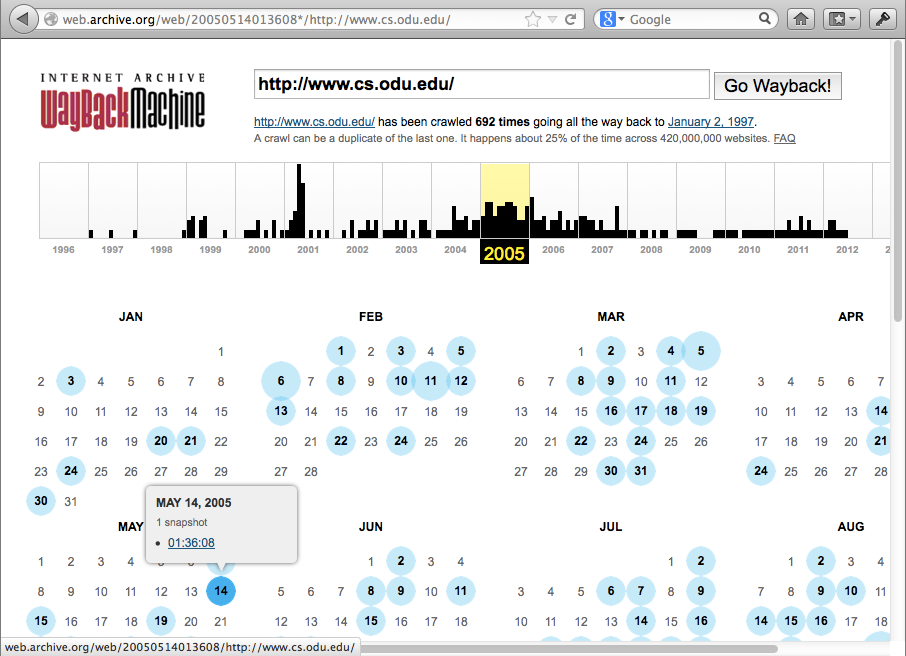The width and height of the screenshot is (906, 656).
Task: Go back to the previous page
Action: (x=23, y=19)
